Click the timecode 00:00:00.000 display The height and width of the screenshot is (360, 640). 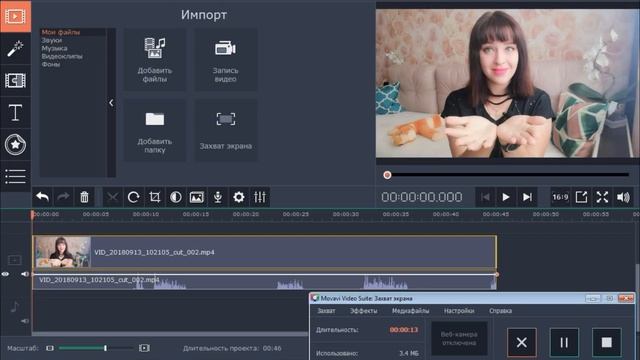422,198
